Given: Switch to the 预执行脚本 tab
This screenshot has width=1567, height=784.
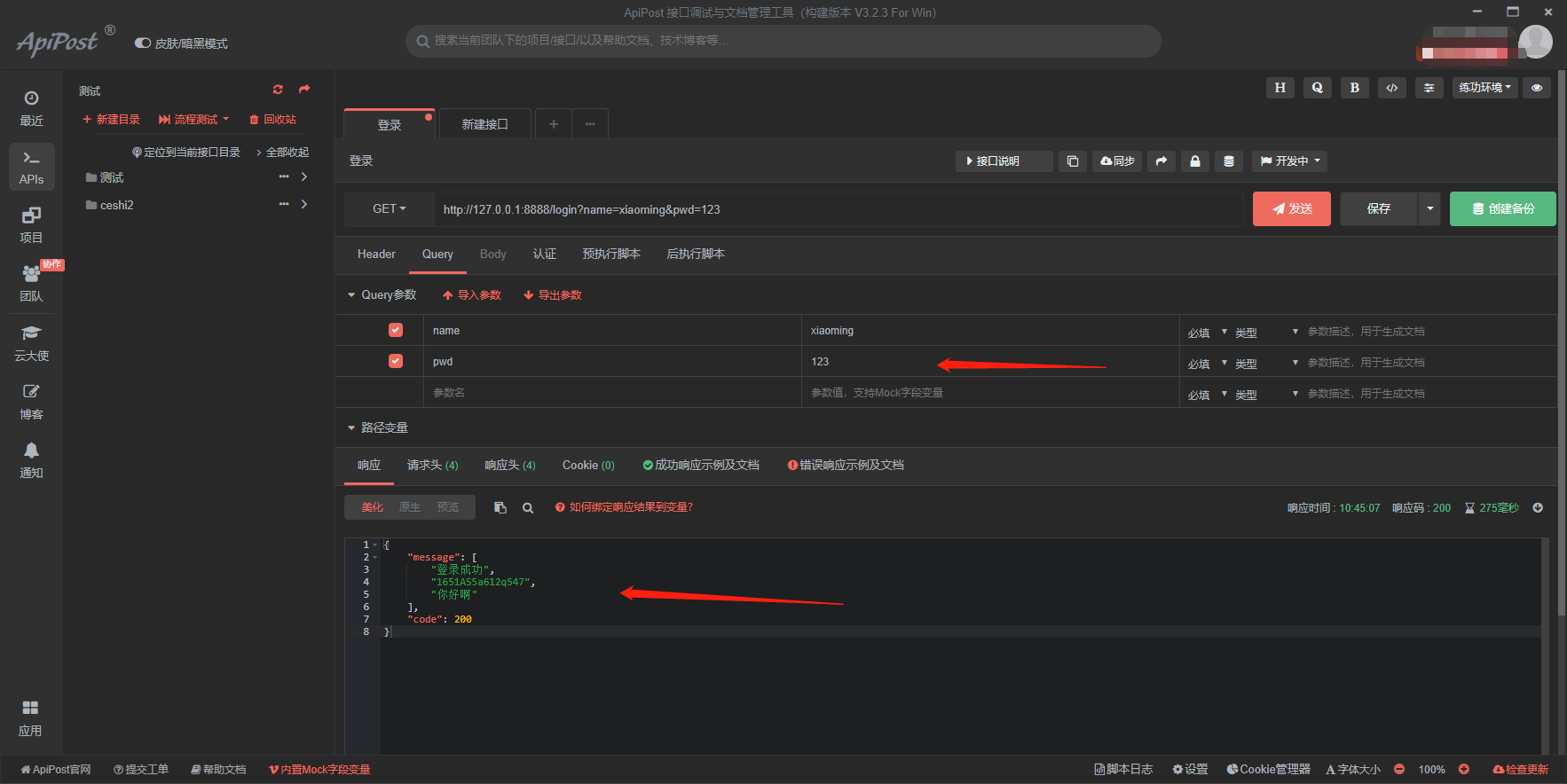Looking at the screenshot, I should point(611,255).
